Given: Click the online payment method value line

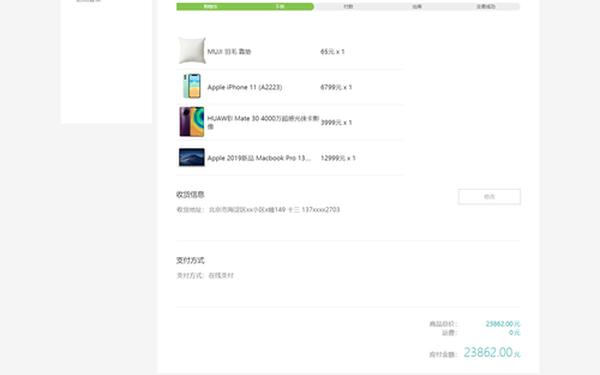Looking at the screenshot, I should [x=205, y=276].
